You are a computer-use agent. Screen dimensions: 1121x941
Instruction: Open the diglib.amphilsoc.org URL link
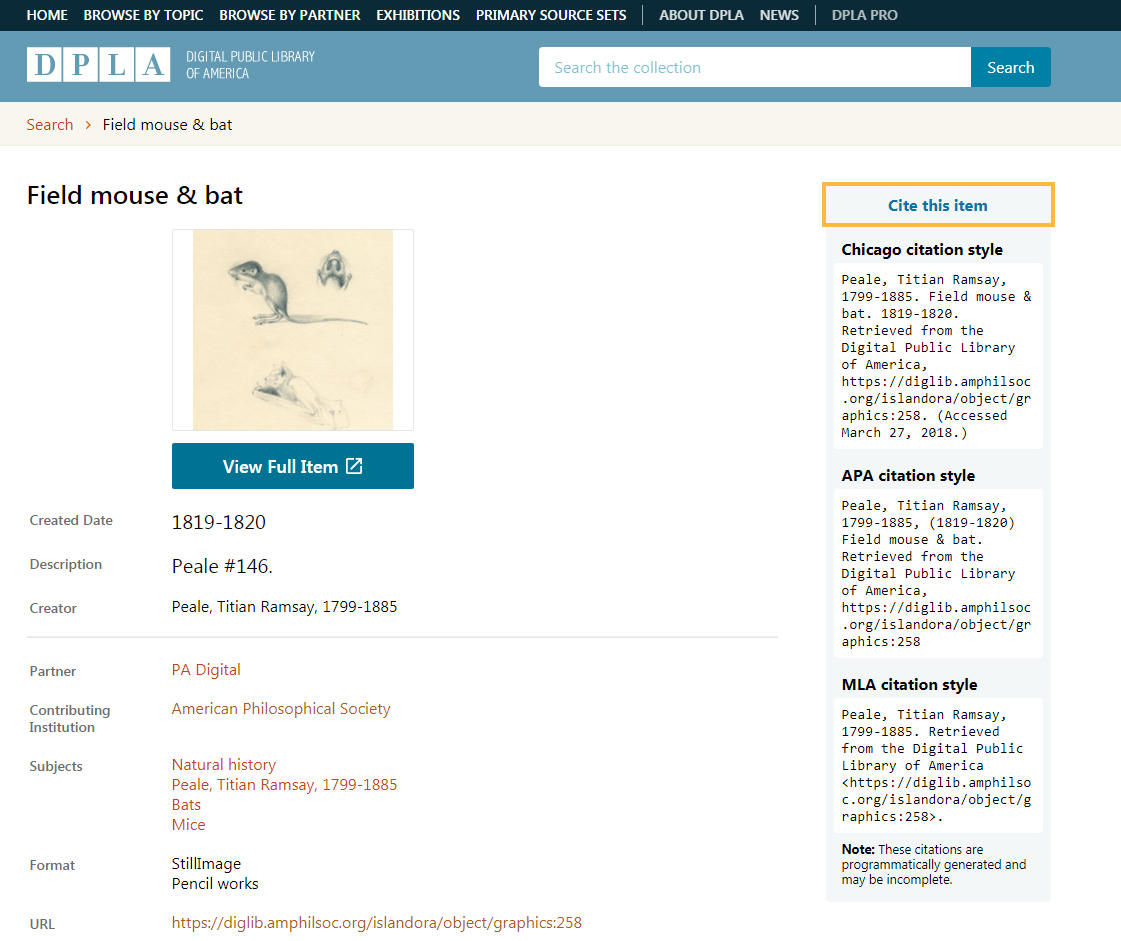(x=377, y=923)
